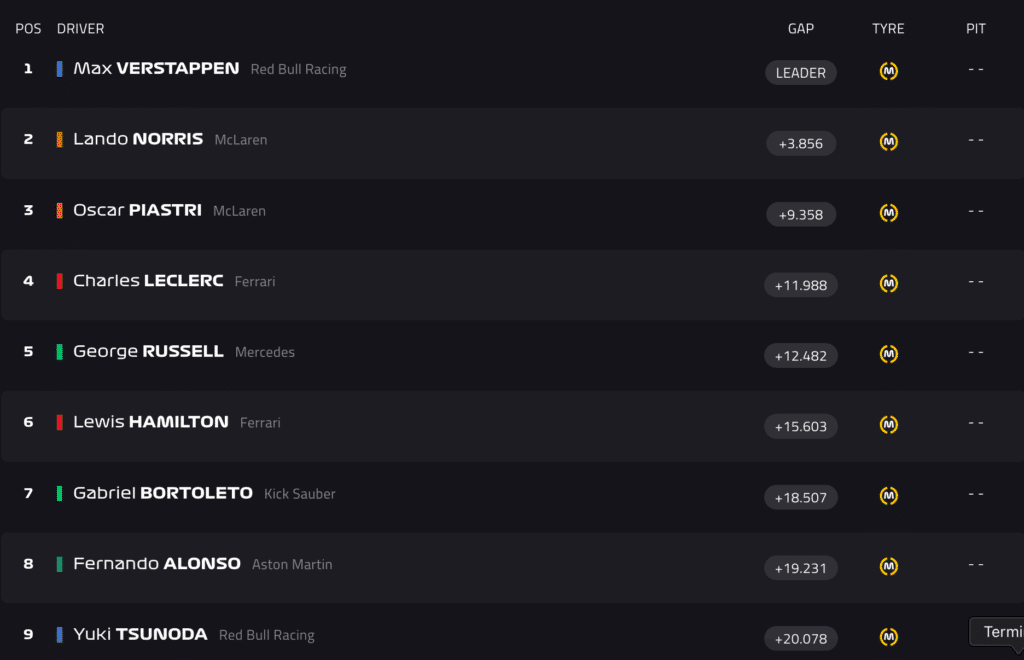Click Bortoleto's medium tyre icon
Screen dimensions: 1024x660
click(888, 496)
